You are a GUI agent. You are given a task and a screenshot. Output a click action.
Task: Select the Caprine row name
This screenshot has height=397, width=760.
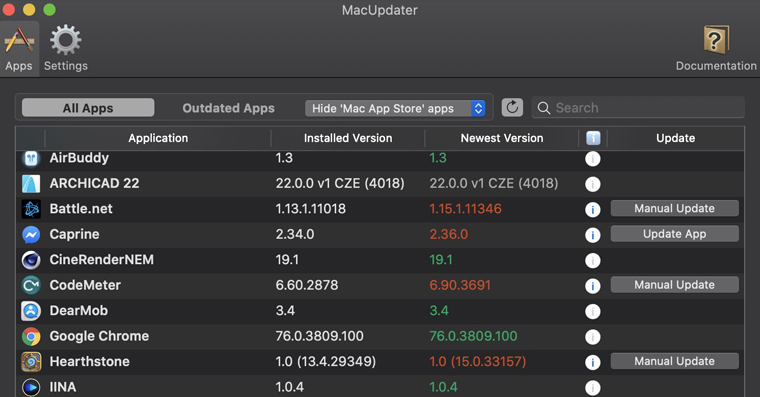point(74,235)
